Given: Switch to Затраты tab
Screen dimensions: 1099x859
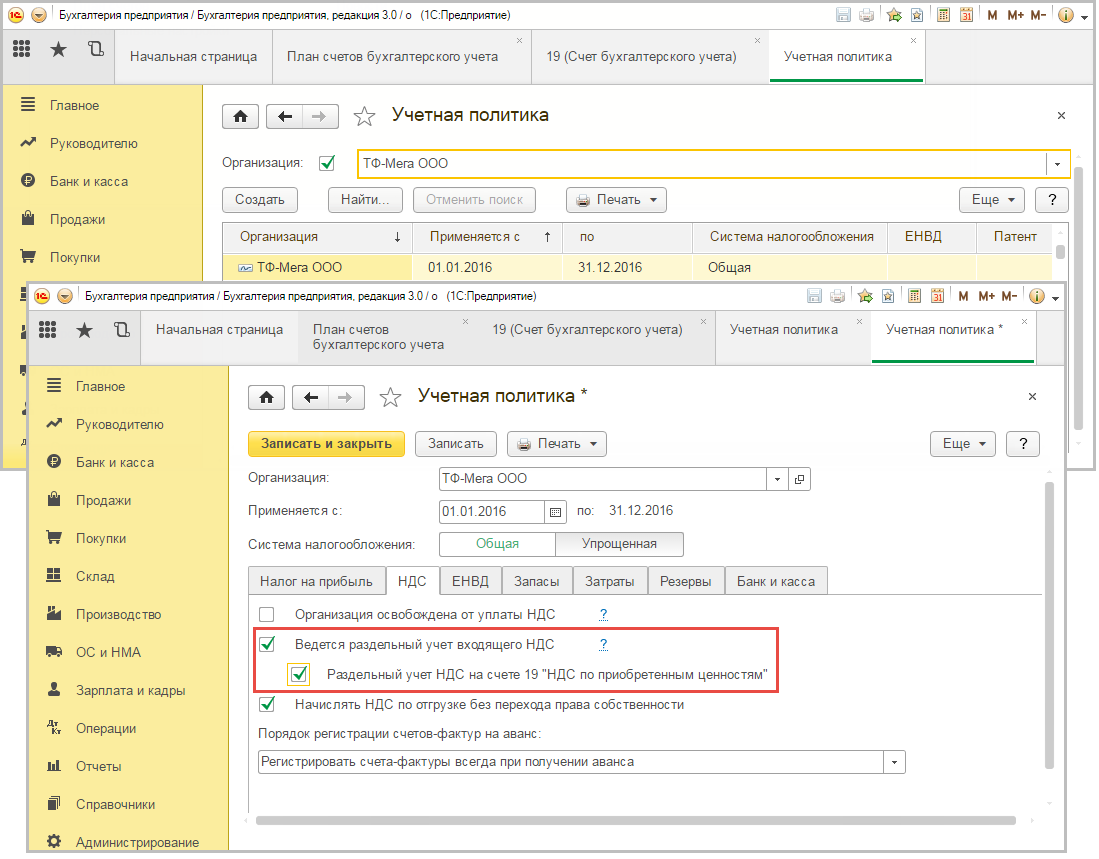Looking at the screenshot, I should coord(609,581).
